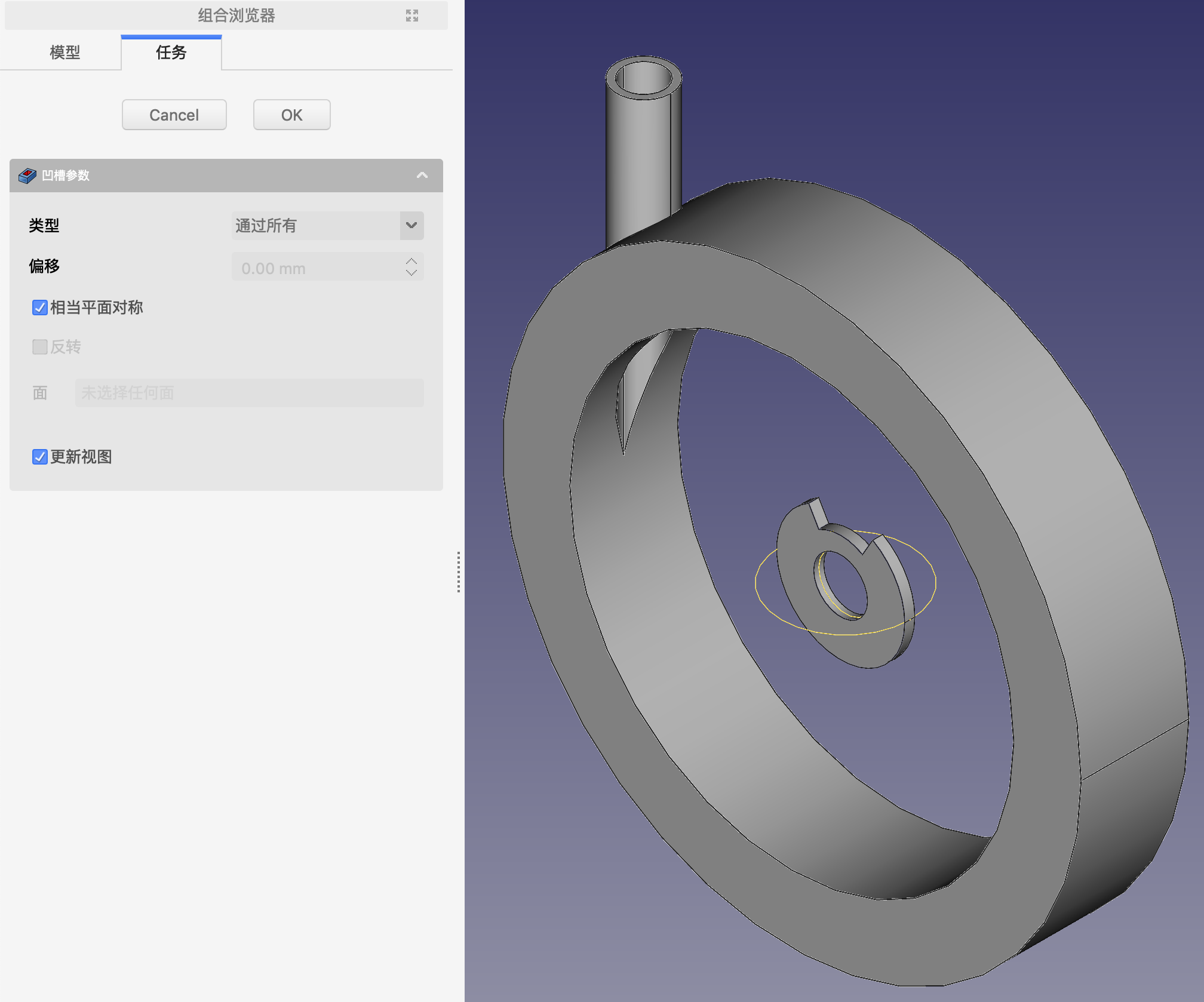Click the float panel icon beside 组合浏览器
Screen dimensions: 1204x1002
click(411, 16)
